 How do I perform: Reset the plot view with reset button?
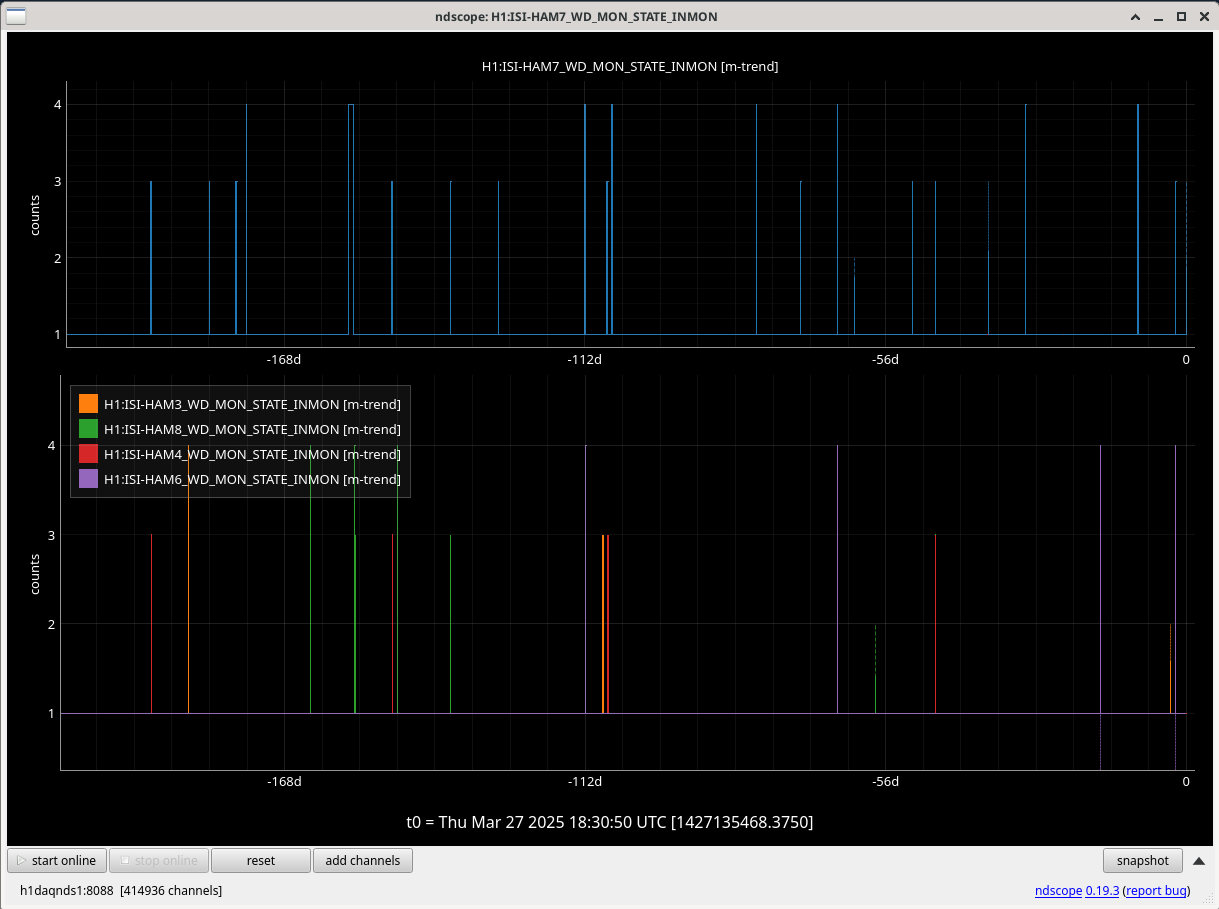click(x=261, y=860)
